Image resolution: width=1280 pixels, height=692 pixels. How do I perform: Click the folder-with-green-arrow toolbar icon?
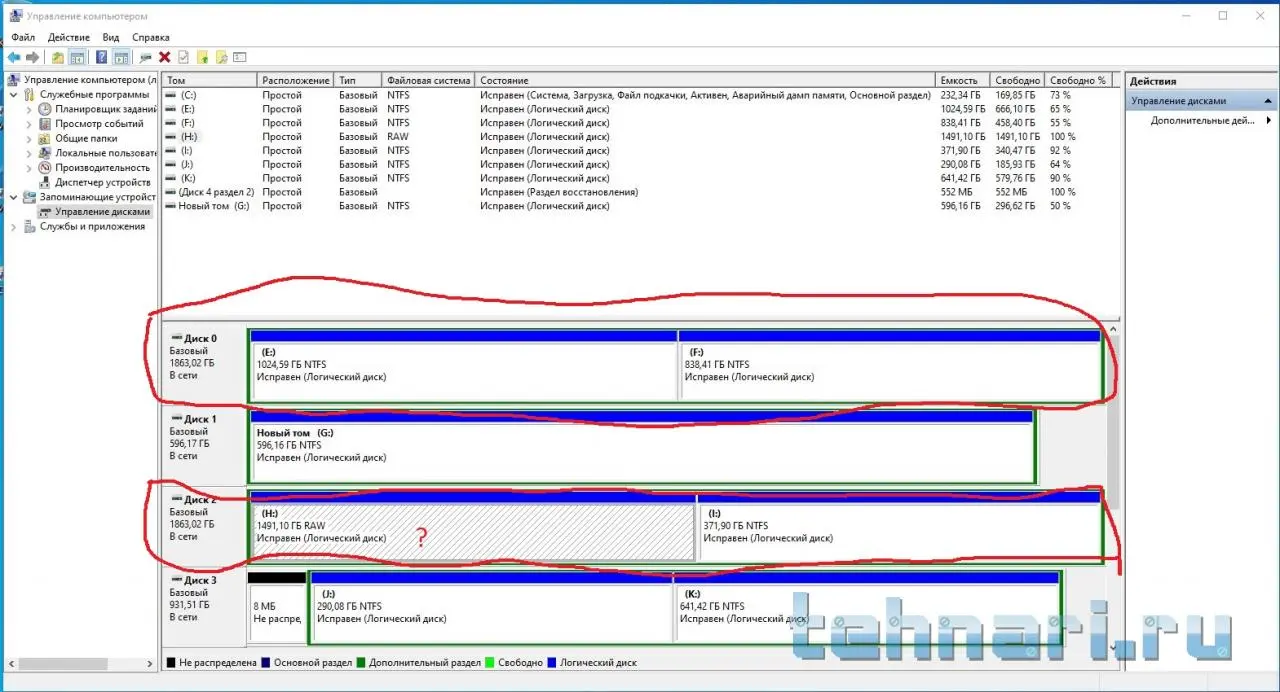203,57
